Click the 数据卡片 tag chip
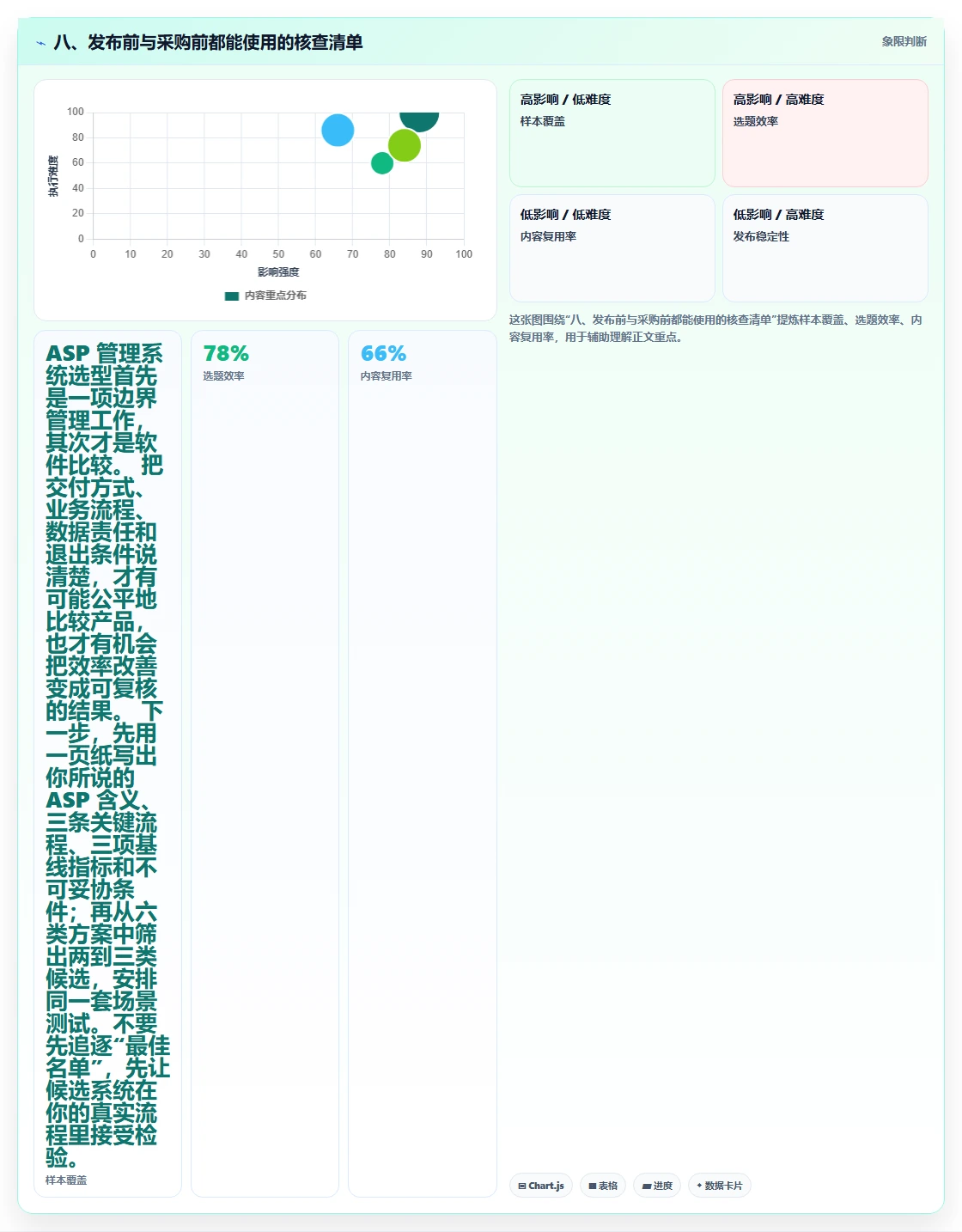This screenshot has height=1232, width=962. coord(720,1186)
